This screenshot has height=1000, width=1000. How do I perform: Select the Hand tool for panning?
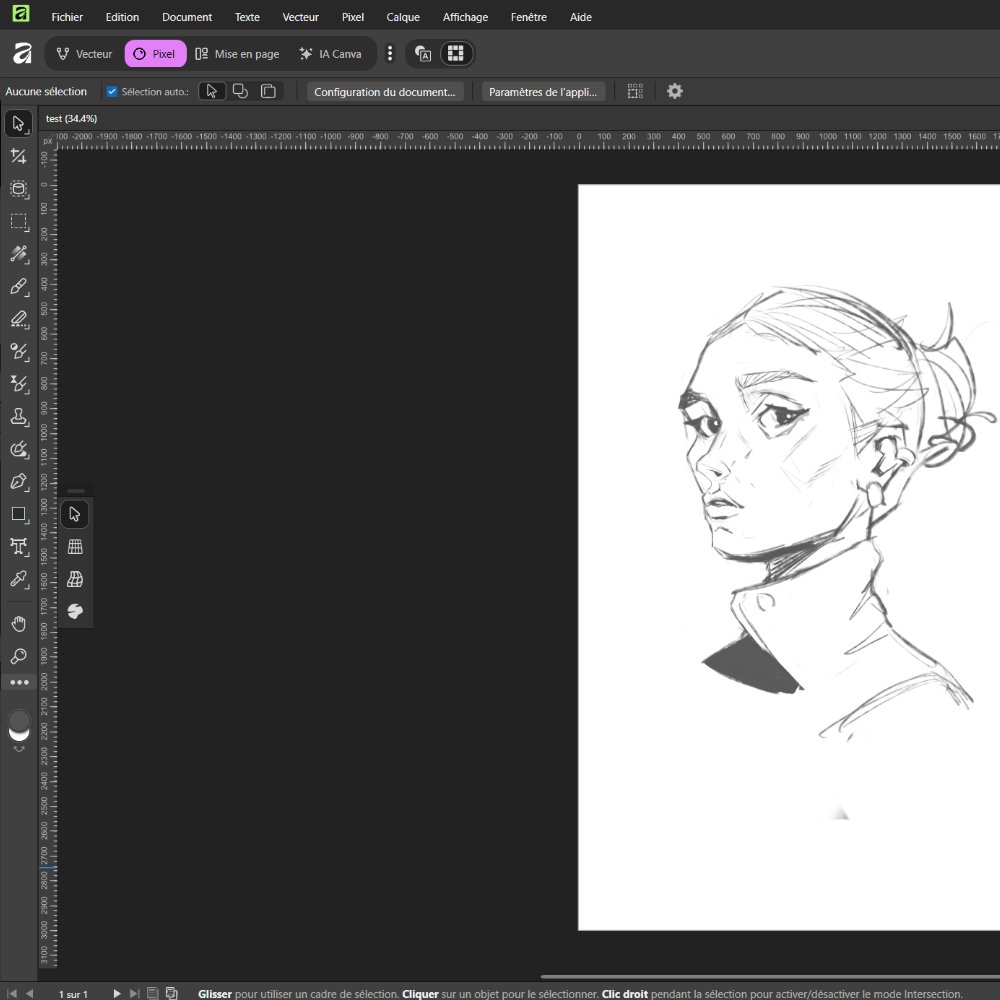click(x=18, y=623)
